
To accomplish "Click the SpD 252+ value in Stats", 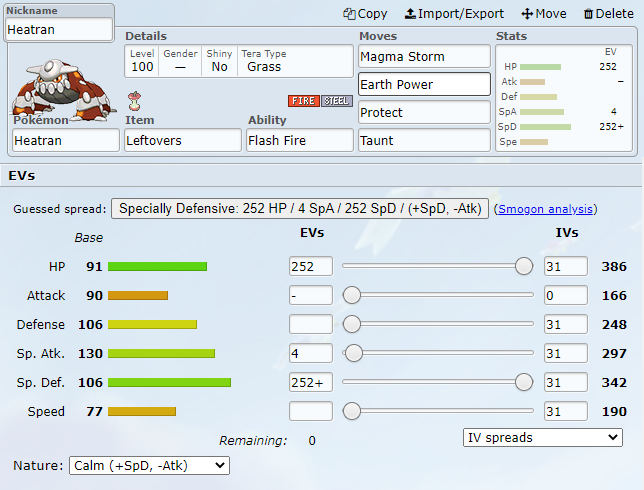I will point(611,127).
